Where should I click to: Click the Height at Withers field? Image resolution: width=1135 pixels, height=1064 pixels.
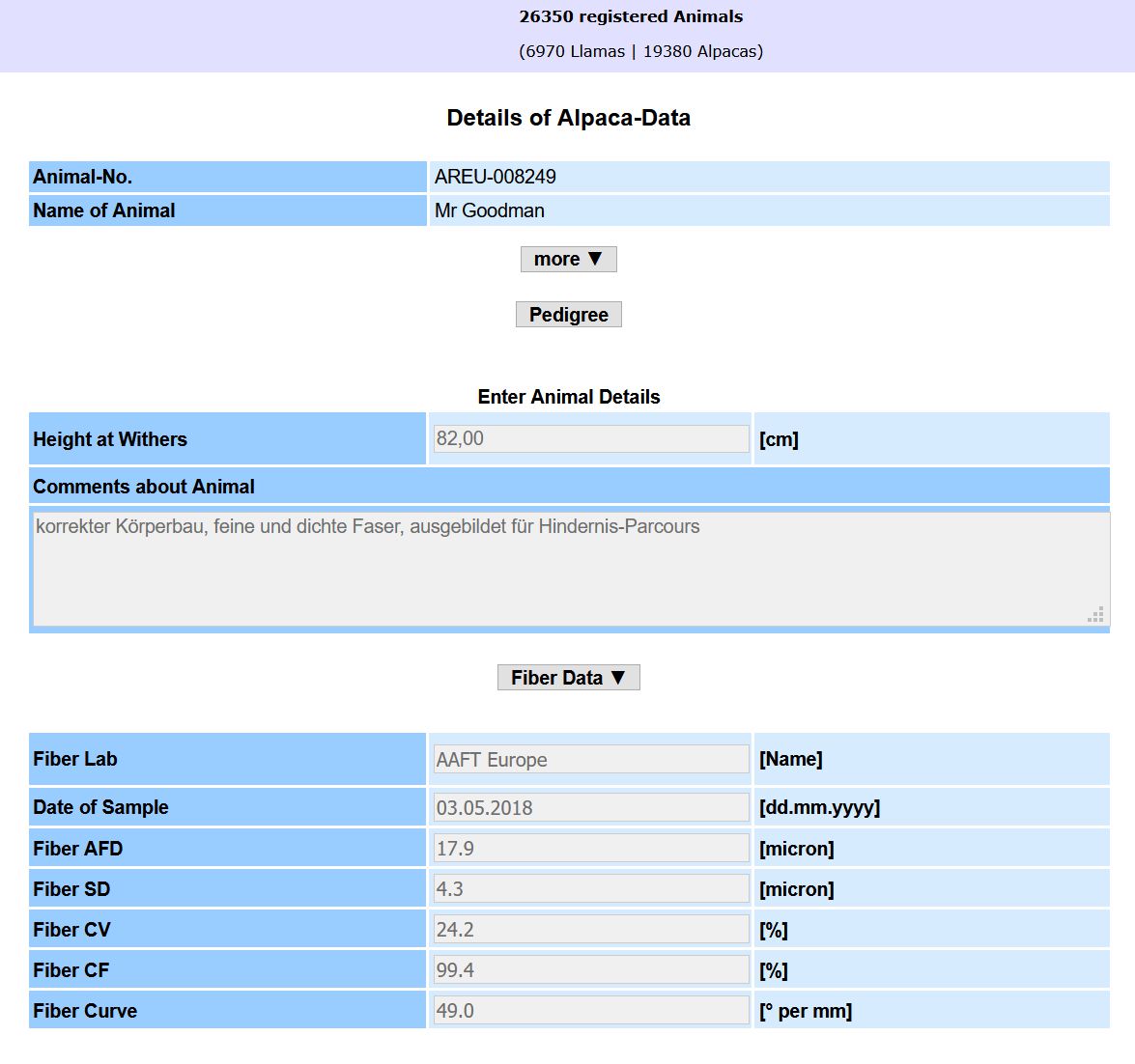[591, 439]
